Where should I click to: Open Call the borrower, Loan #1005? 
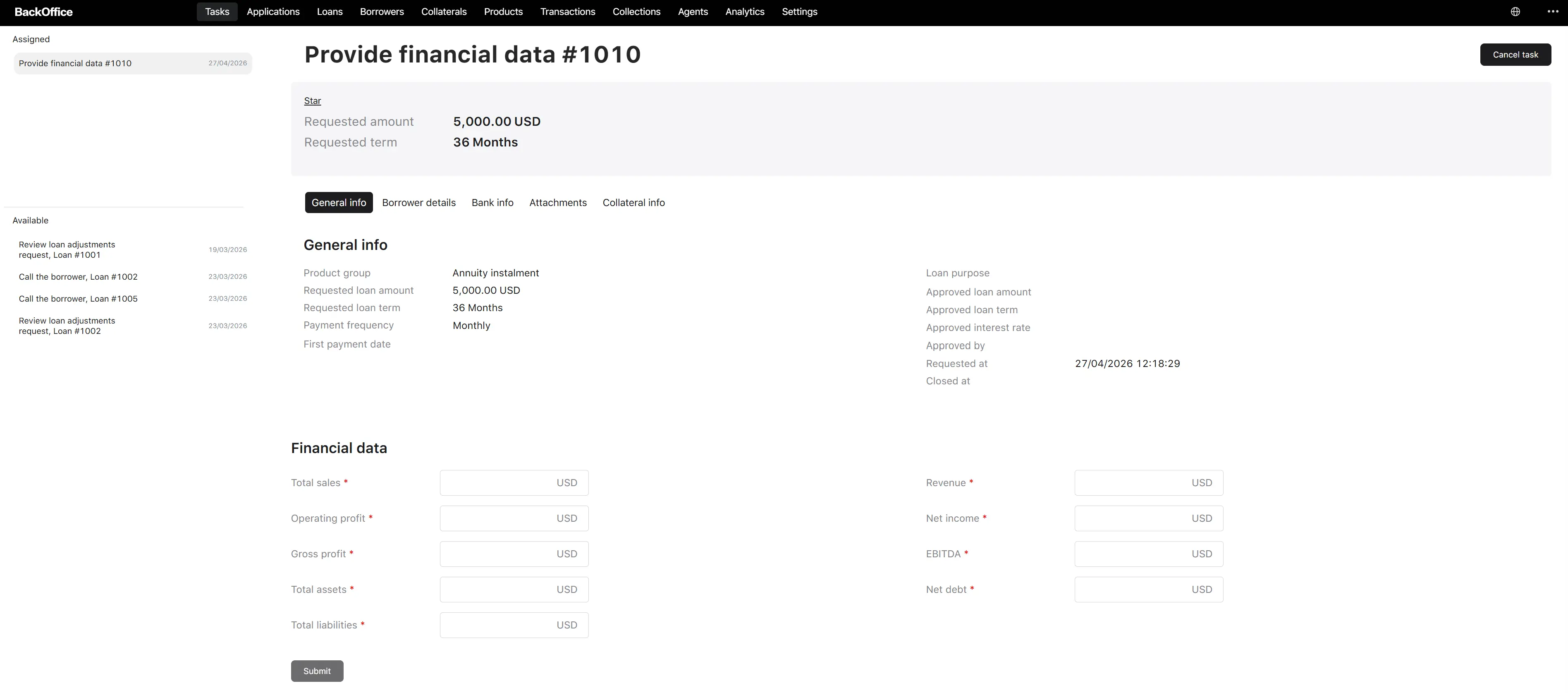point(133,298)
